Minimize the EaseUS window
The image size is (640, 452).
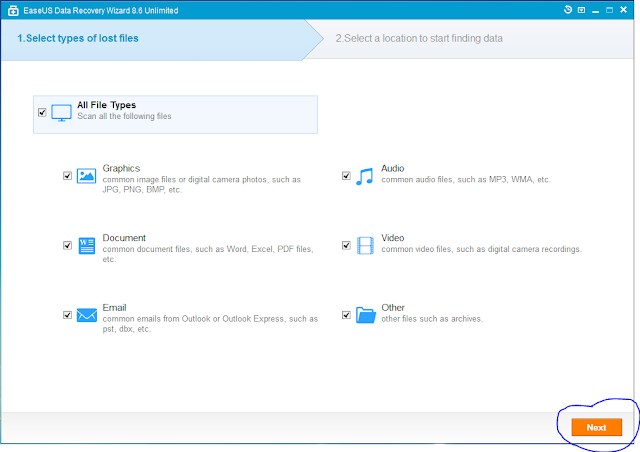[x=596, y=10]
